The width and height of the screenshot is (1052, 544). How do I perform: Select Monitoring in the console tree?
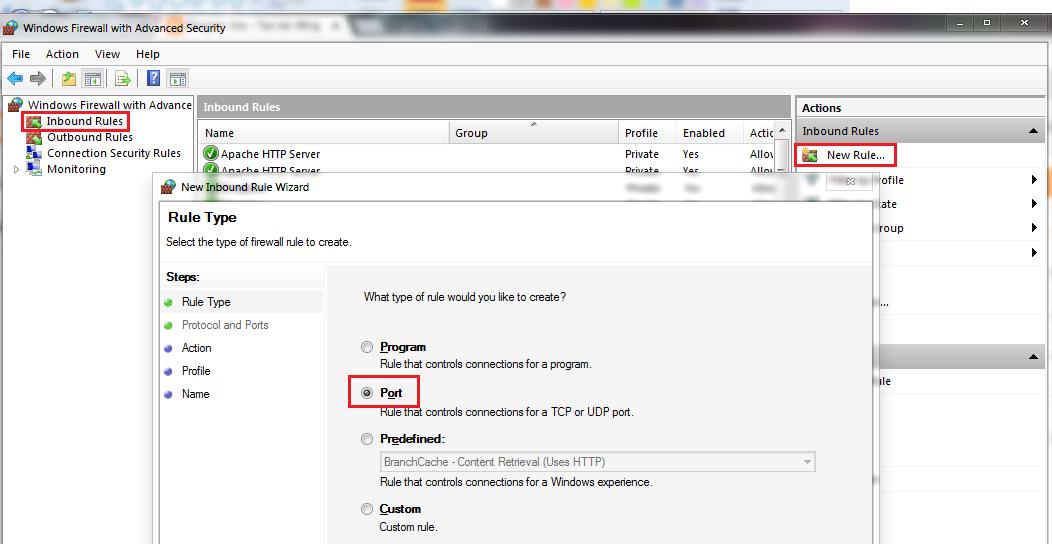tap(76, 169)
